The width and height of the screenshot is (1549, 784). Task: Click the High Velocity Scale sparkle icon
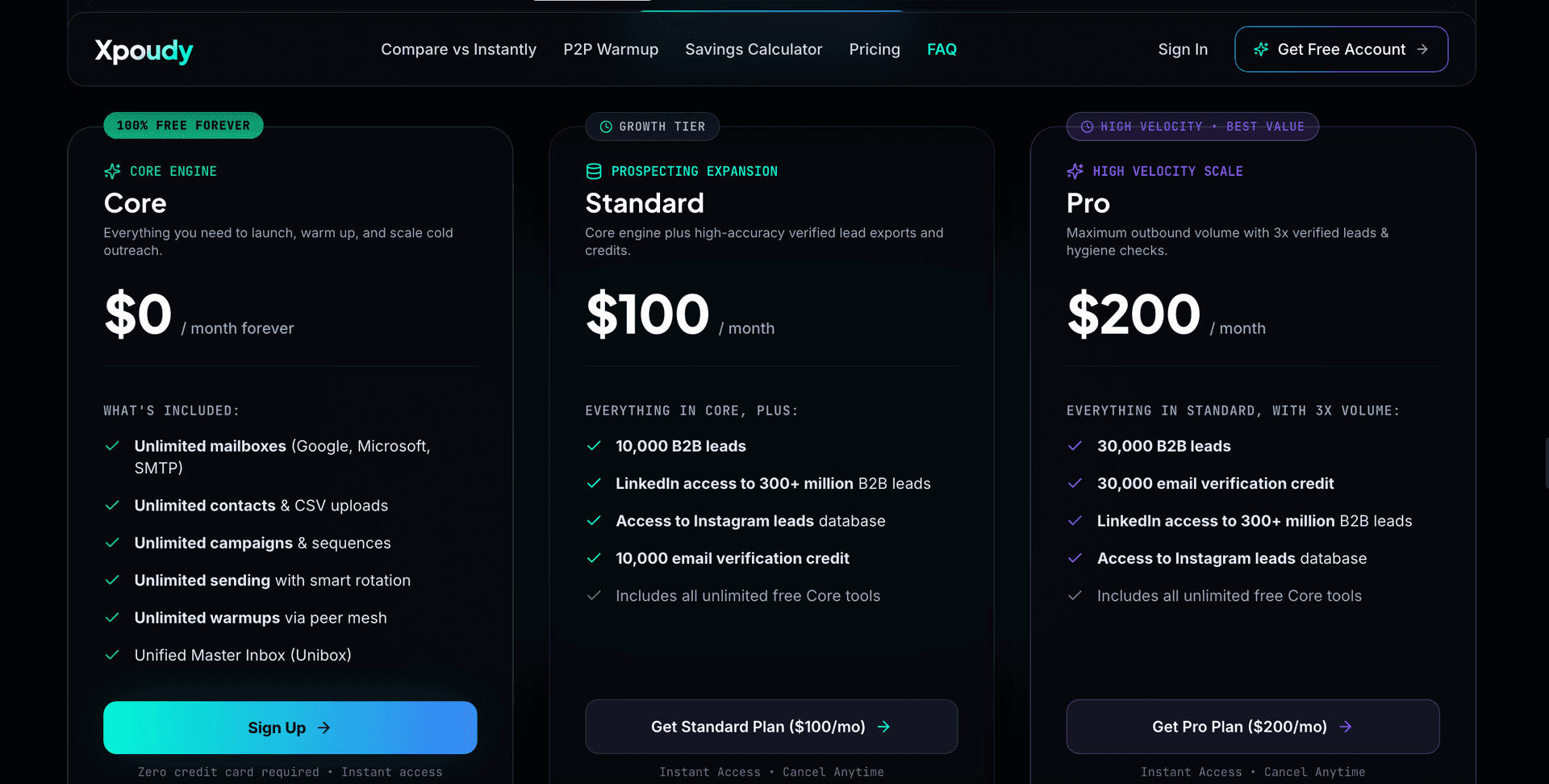1075,171
